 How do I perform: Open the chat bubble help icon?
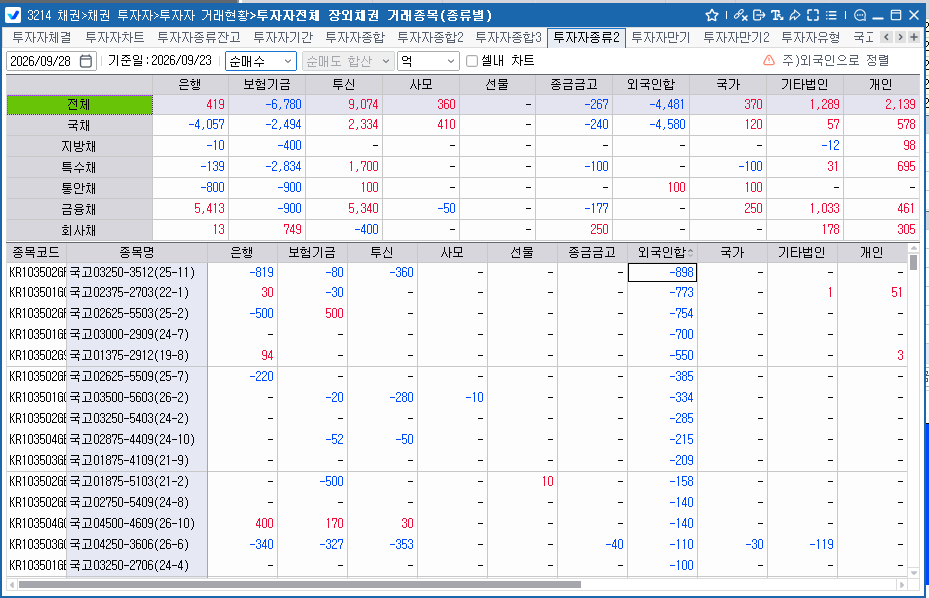[860, 15]
